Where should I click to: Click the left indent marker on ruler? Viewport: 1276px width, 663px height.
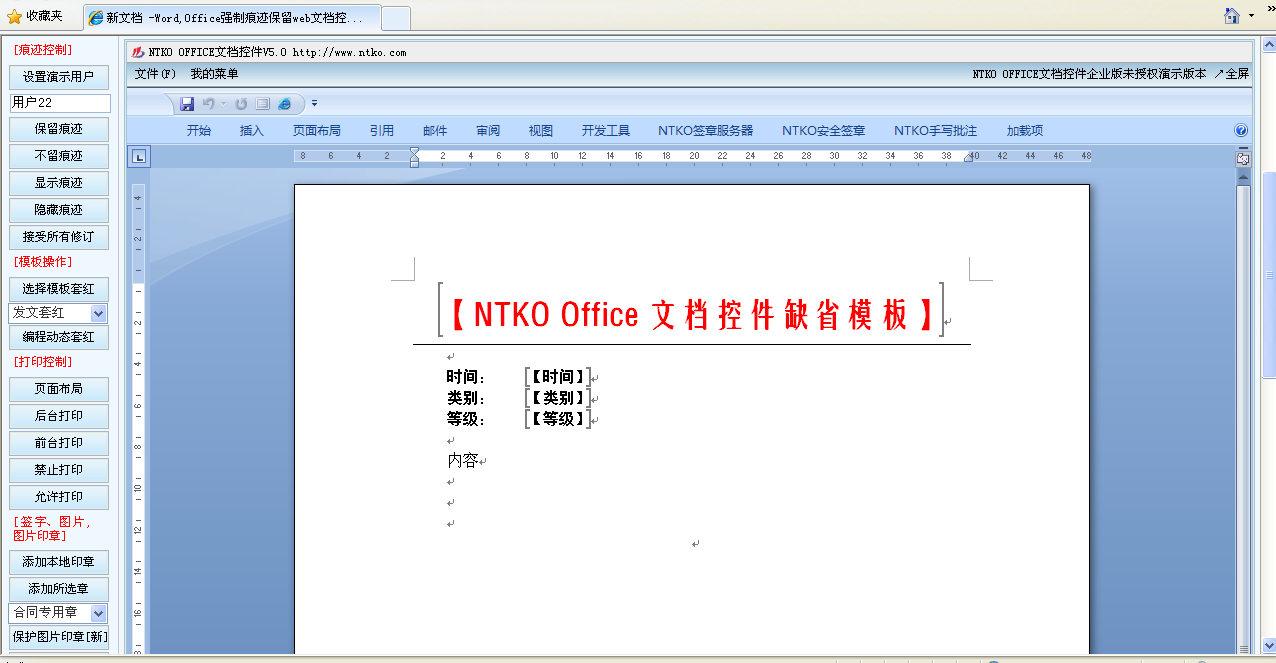click(415, 157)
